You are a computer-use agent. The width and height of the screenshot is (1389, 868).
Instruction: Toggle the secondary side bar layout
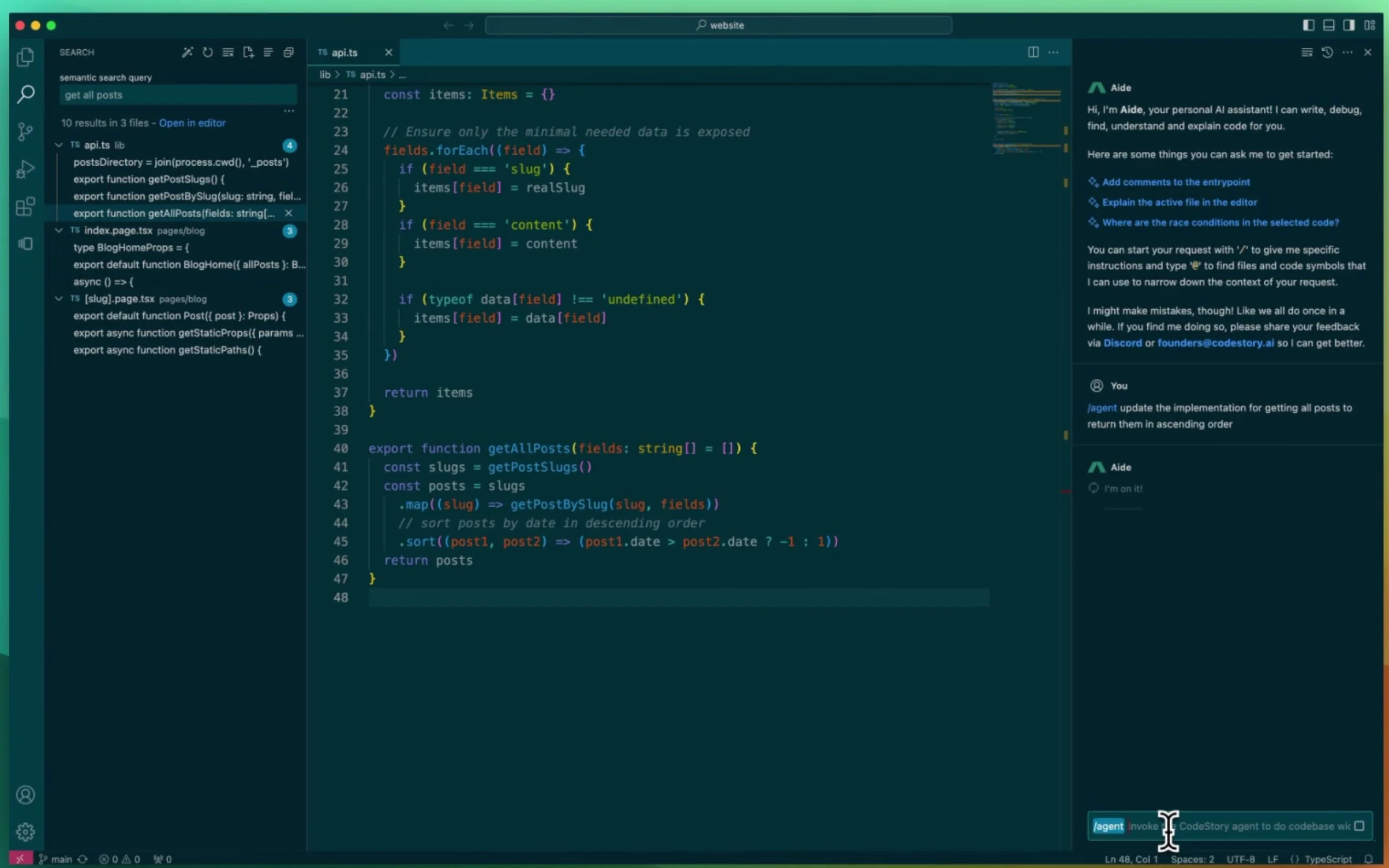[1349, 25]
